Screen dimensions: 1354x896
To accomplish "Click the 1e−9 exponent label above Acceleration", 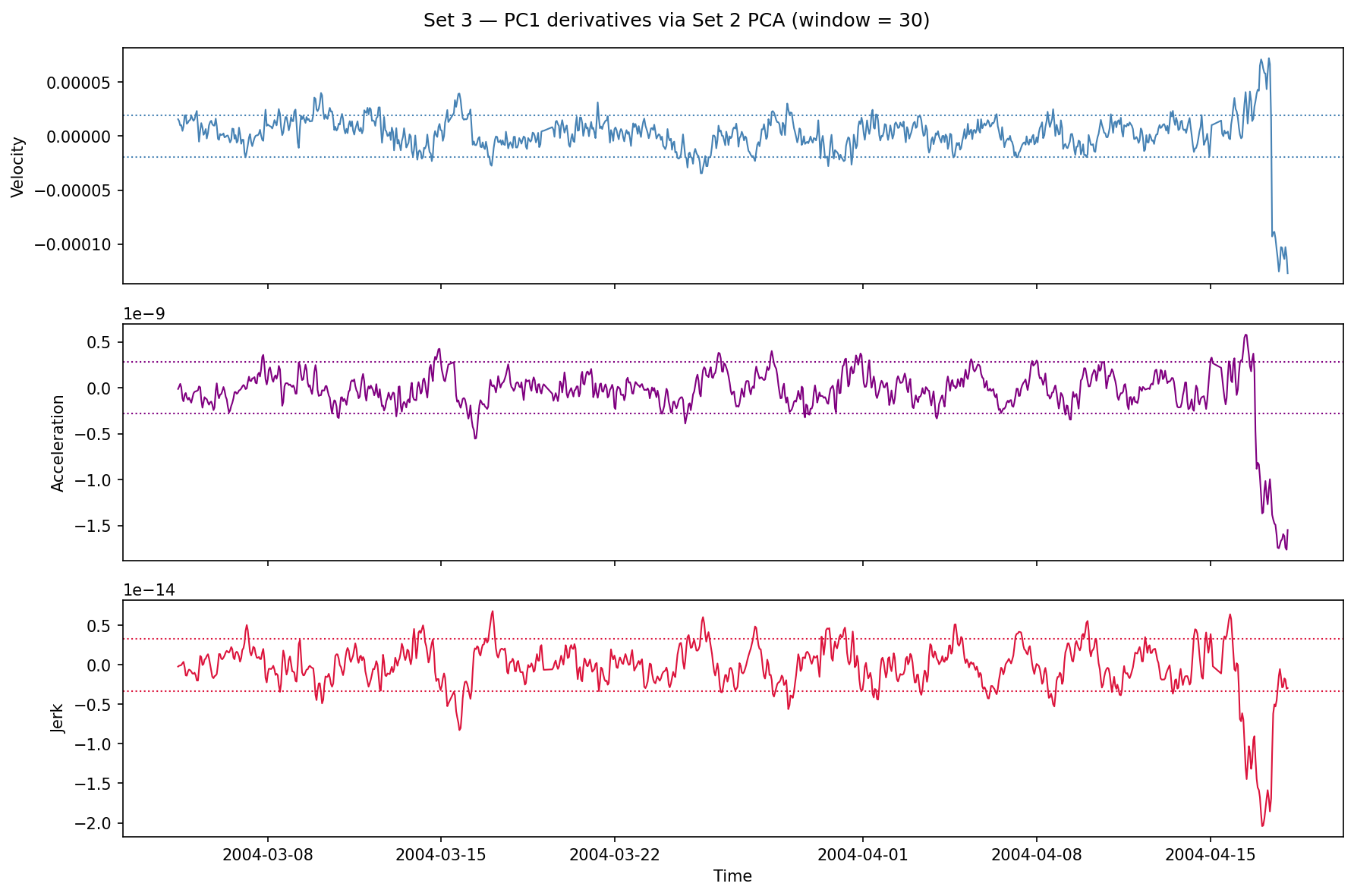I will click(x=144, y=314).
